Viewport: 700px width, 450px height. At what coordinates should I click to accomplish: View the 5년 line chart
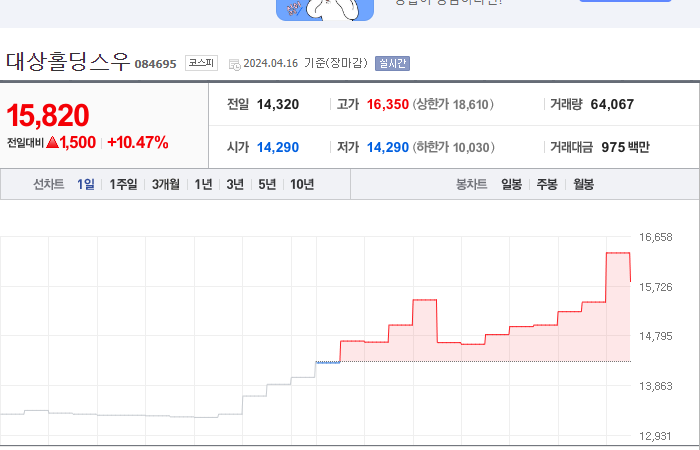pos(267,184)
